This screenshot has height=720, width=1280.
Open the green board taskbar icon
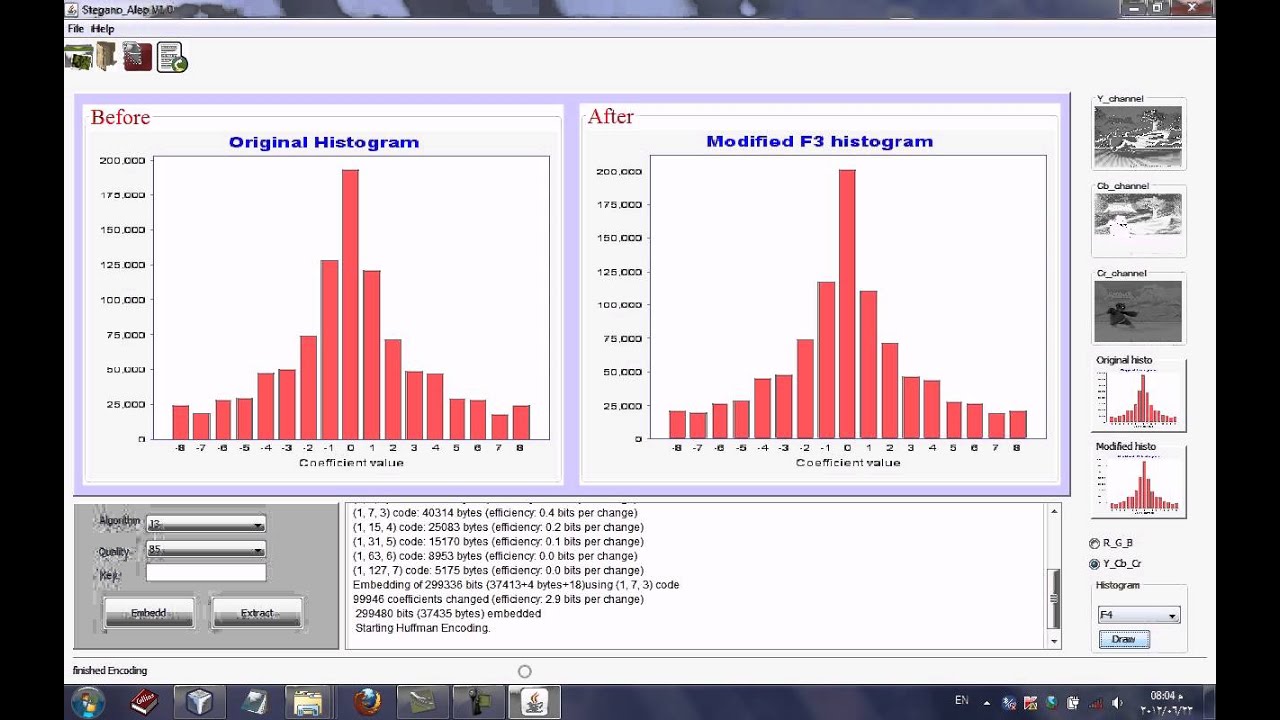422,702
